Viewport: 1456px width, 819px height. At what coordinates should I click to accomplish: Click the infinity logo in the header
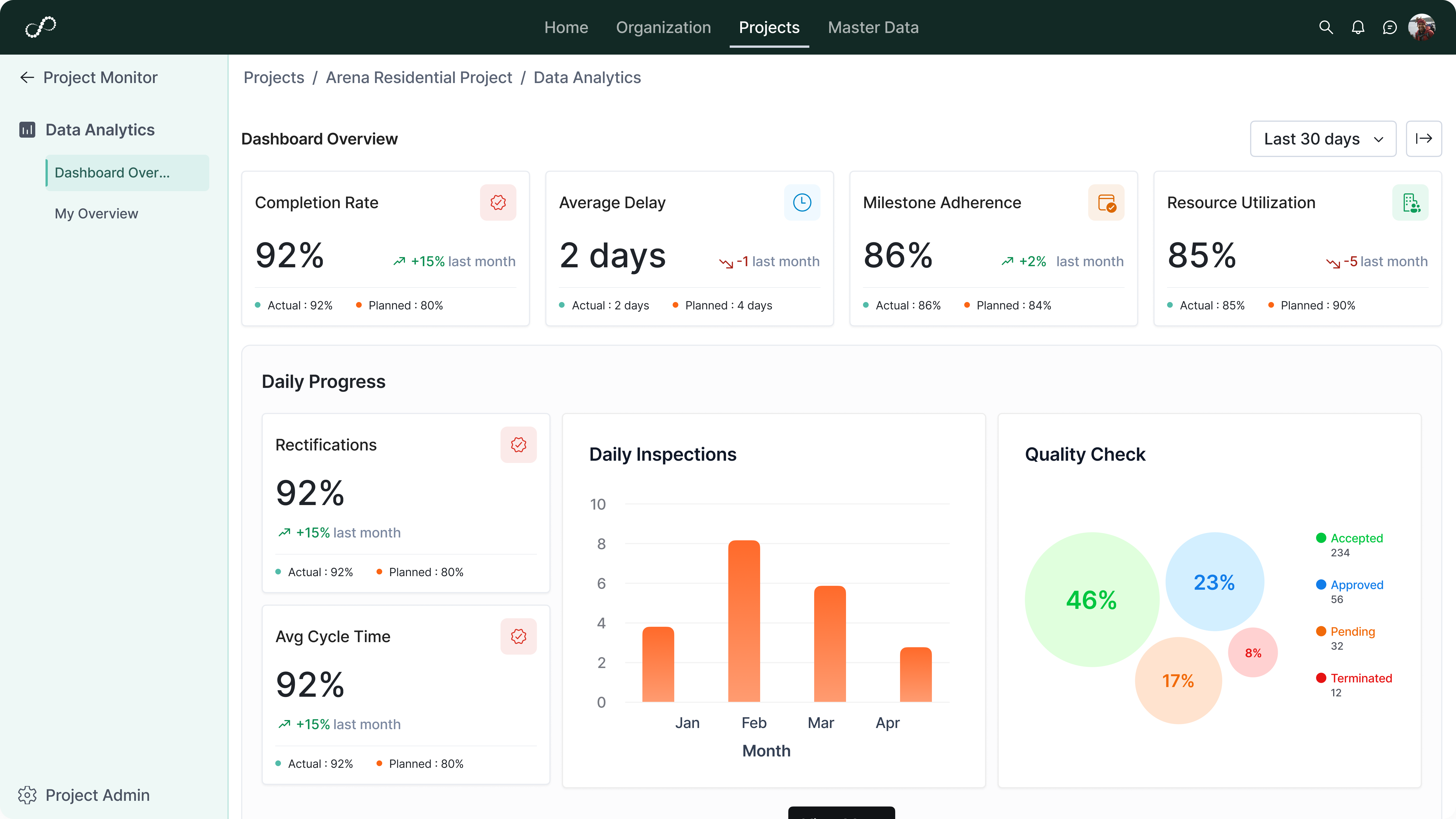coord(41,26)
